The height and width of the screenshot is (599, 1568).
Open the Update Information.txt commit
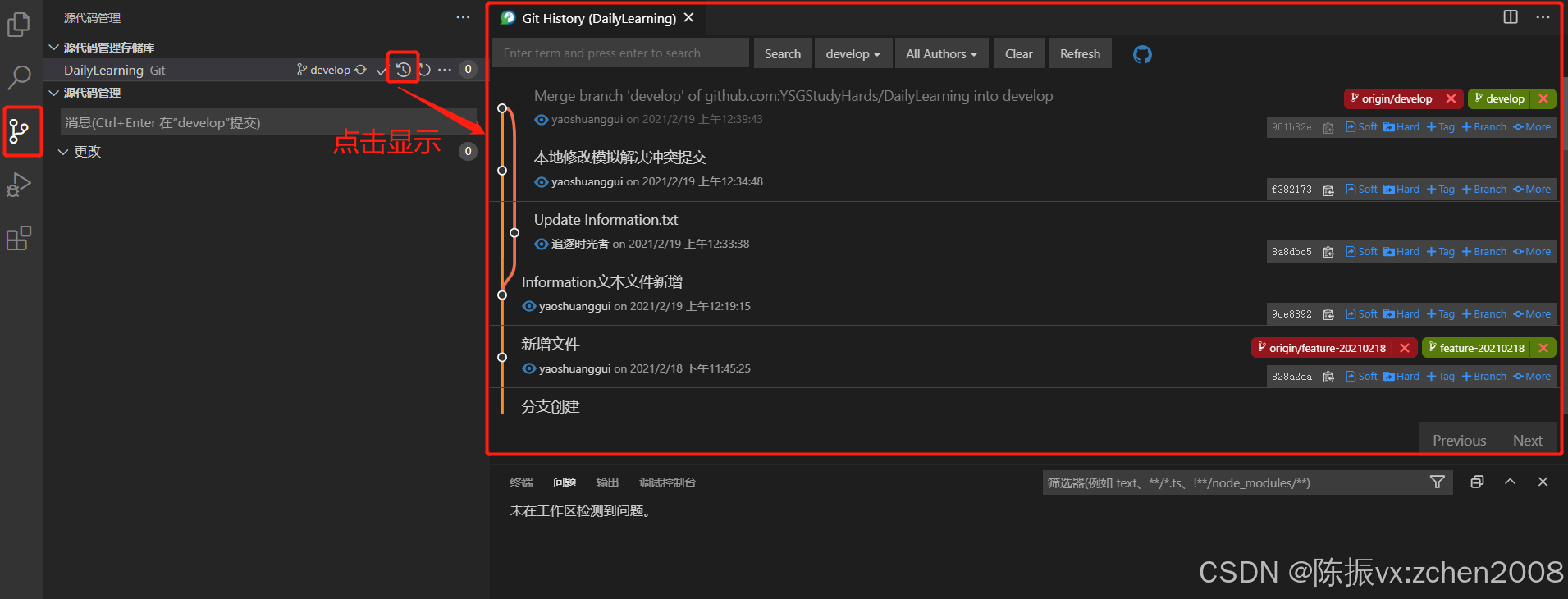pyautogui.click(x=606, y=220)
